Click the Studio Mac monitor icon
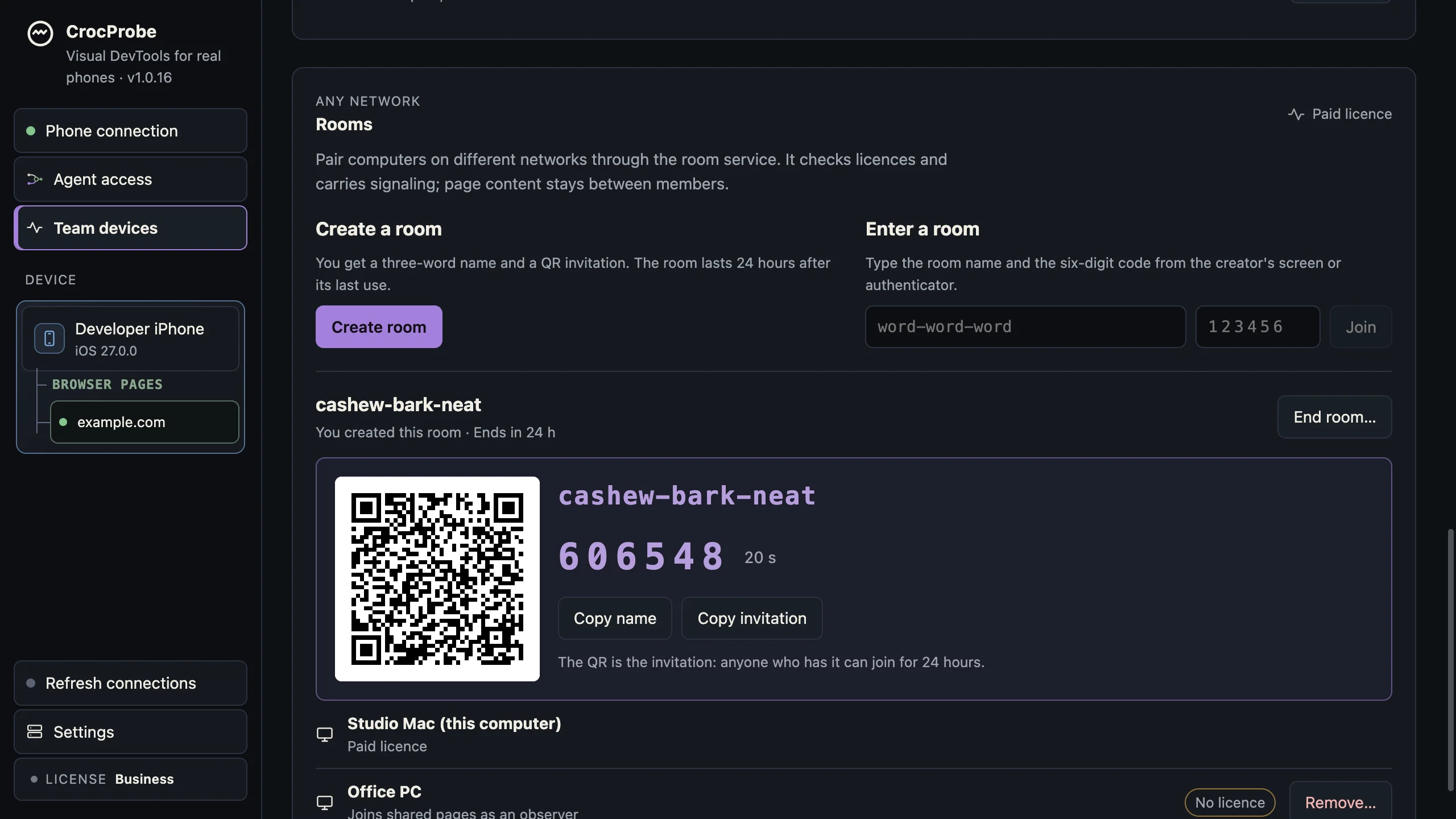Screen dimensions: 1456x819 click(325, 735)
